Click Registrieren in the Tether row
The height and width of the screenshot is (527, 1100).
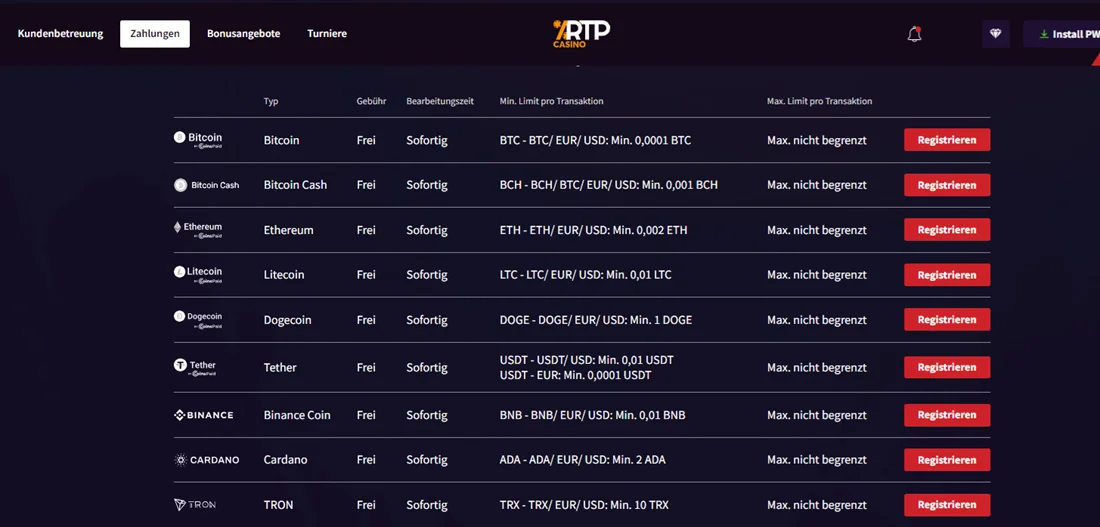[x=947, y=367]
